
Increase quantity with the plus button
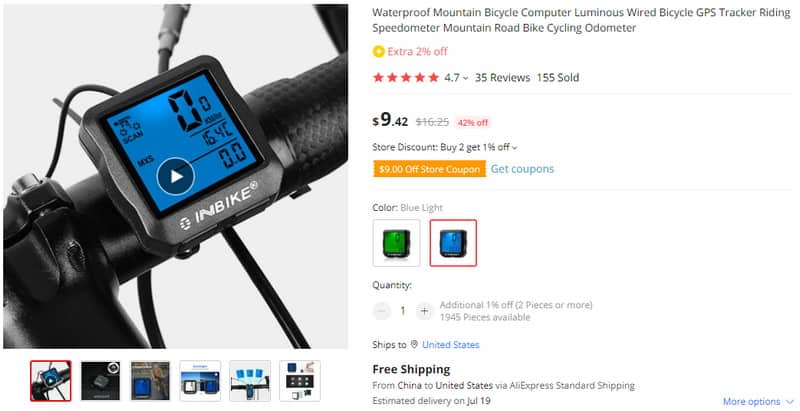coord(424,311)
